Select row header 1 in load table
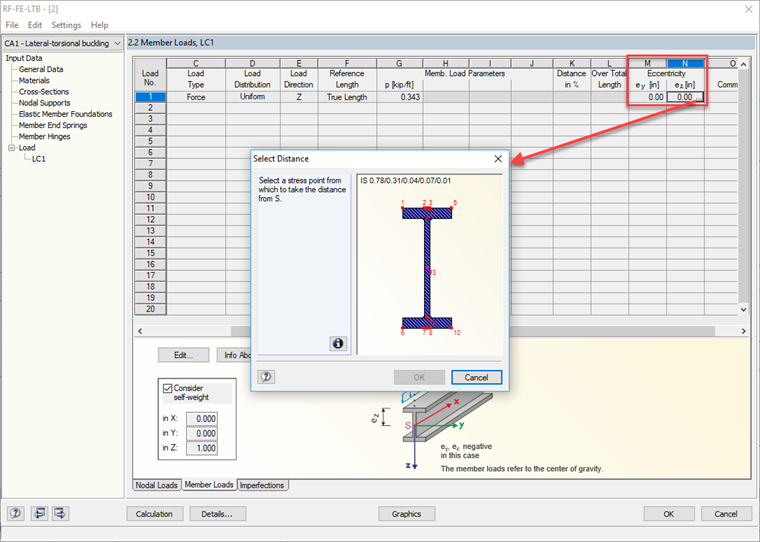 150,97
